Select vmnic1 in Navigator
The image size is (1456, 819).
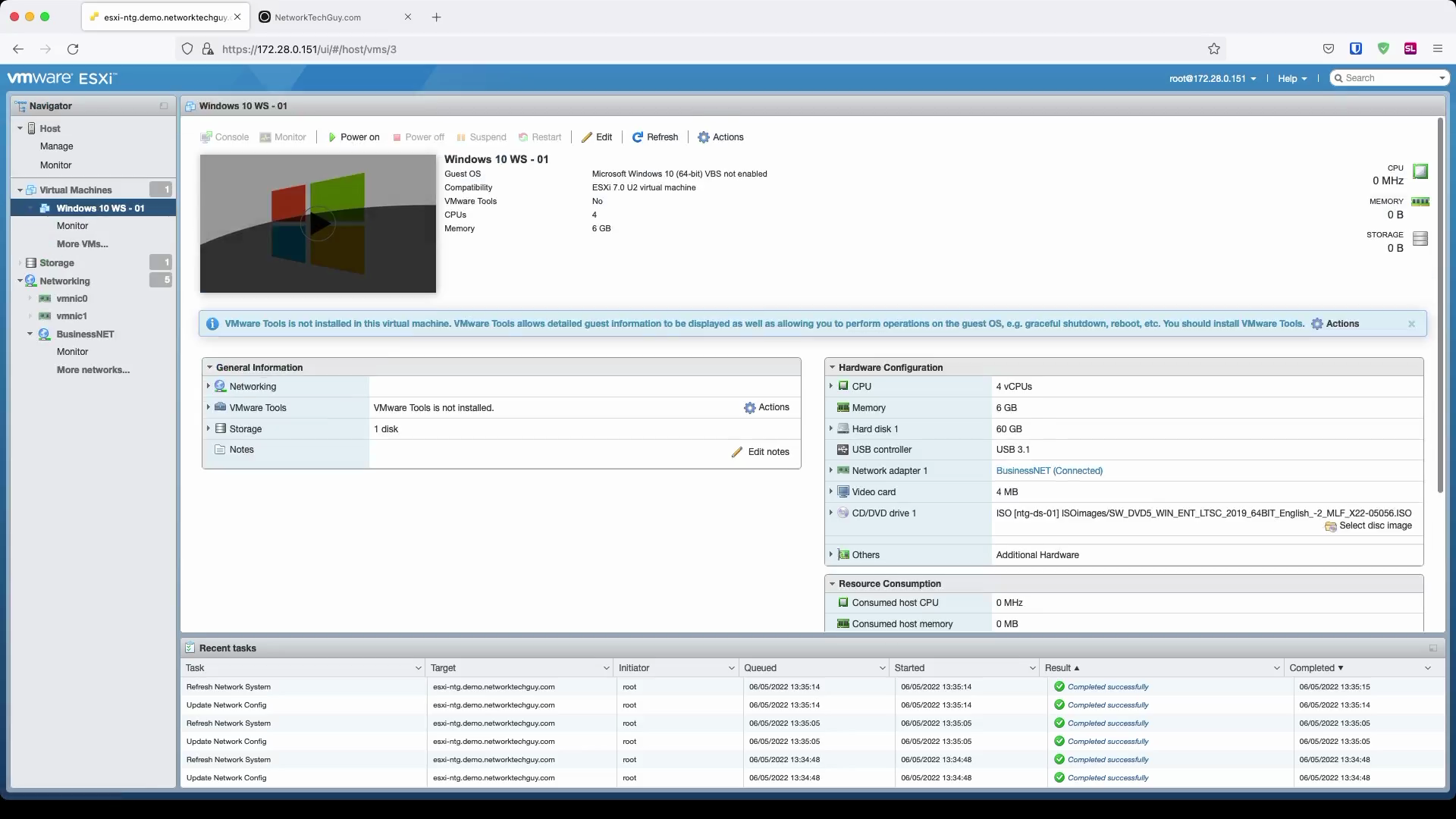click(72, 316)
